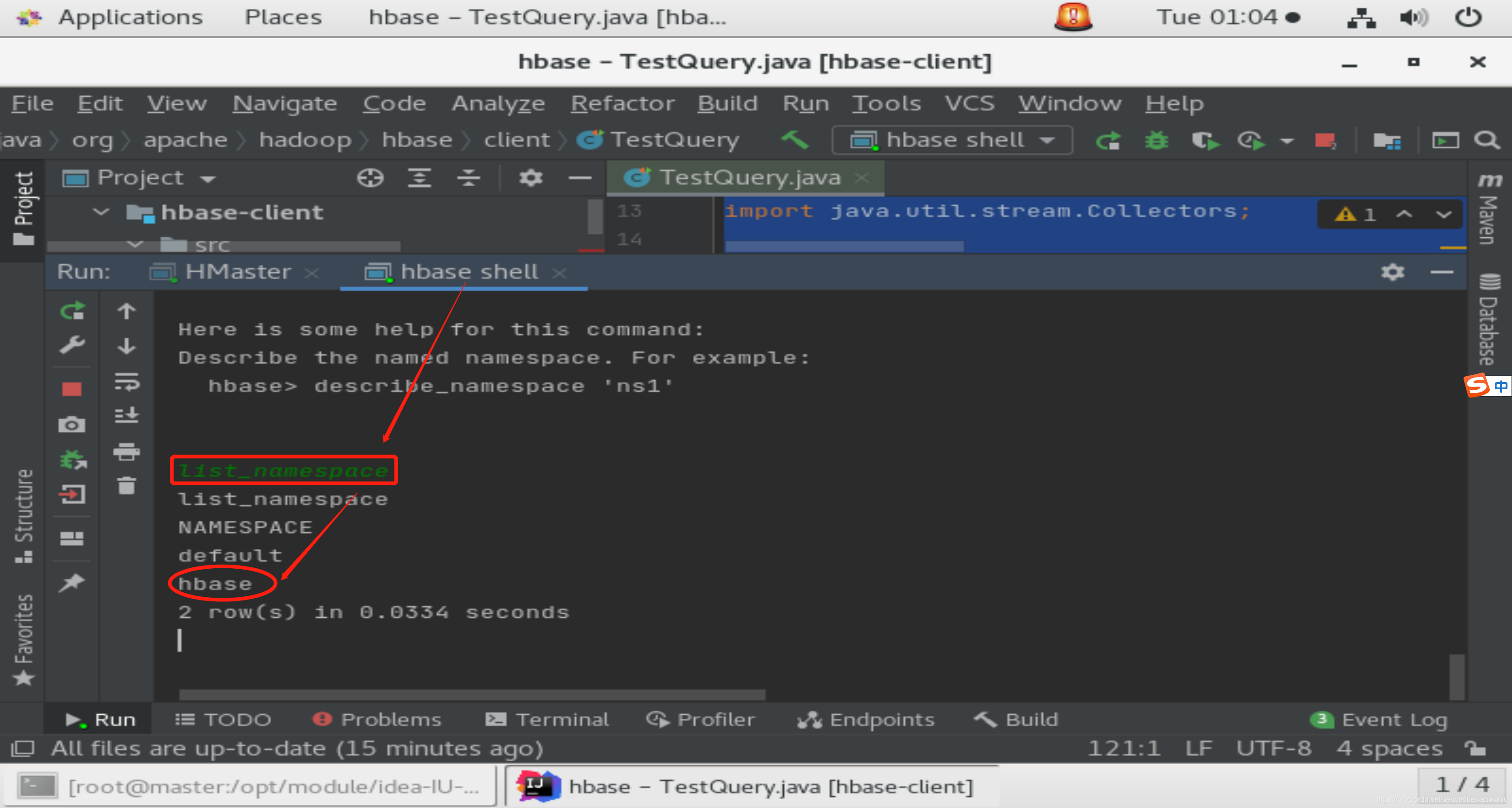Open the Applications menu in top bar
Image resolution: width=1512 pixels, height=808 pixels.
[x=130, y=17]
